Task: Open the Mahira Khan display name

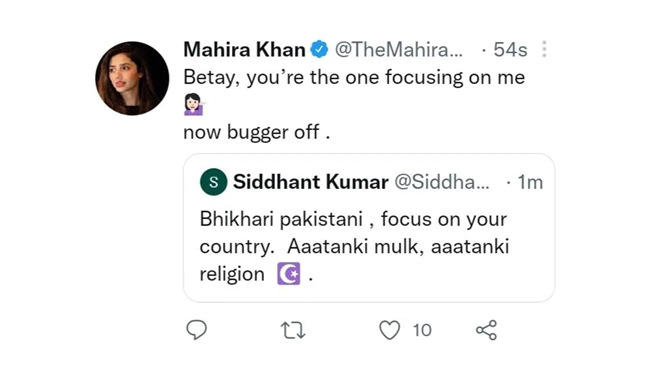Action: (x=245, y=50)
